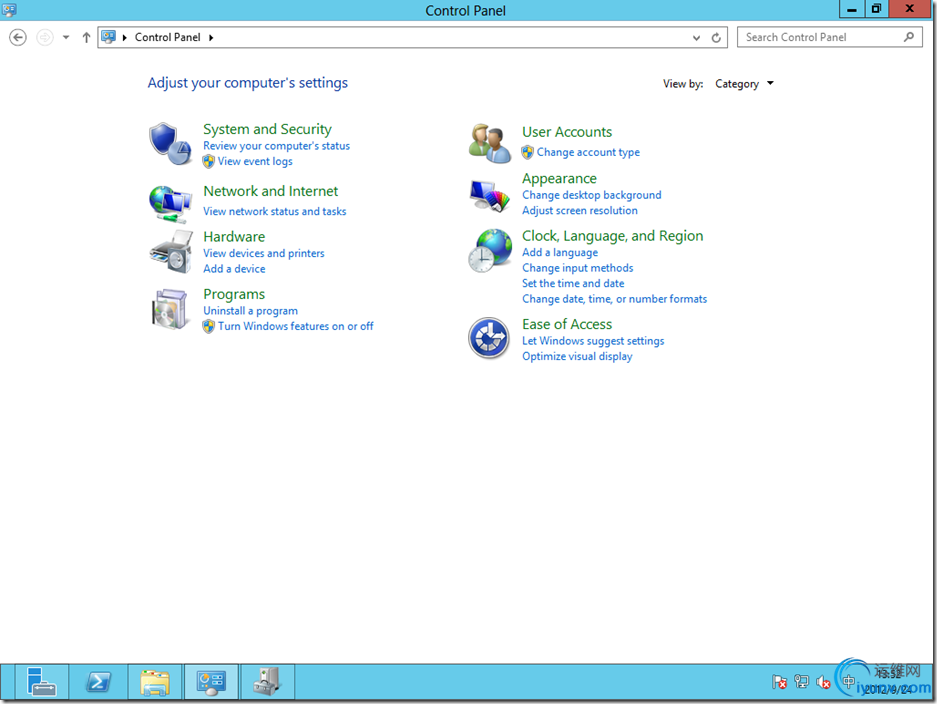This screenshot has height=704, width=937.
Task: Open File Explorer from the taskbar
Action: point(155,682)
